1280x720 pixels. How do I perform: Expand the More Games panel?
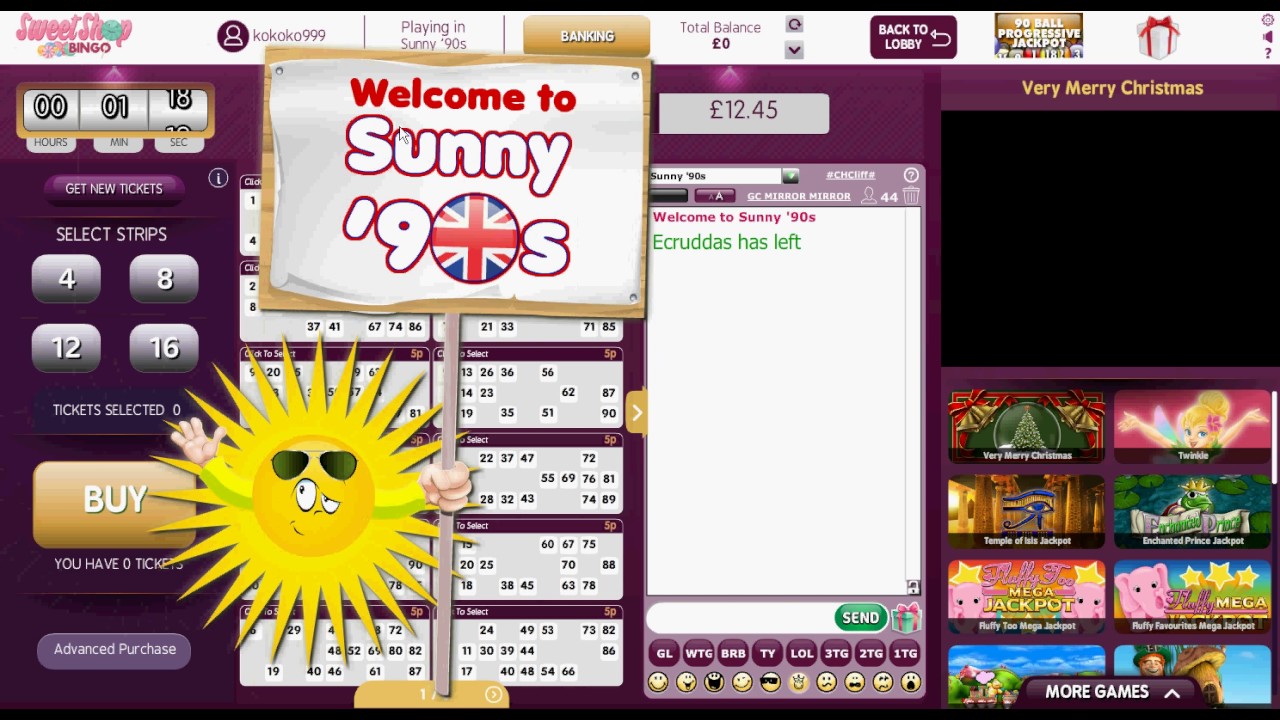(1112, 692)
